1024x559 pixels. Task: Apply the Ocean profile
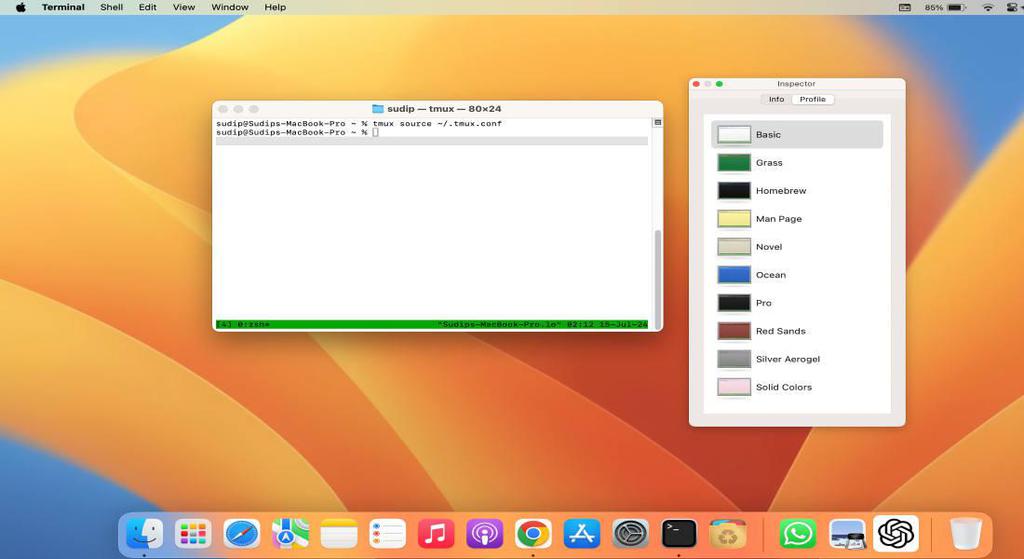coord(770,275)
